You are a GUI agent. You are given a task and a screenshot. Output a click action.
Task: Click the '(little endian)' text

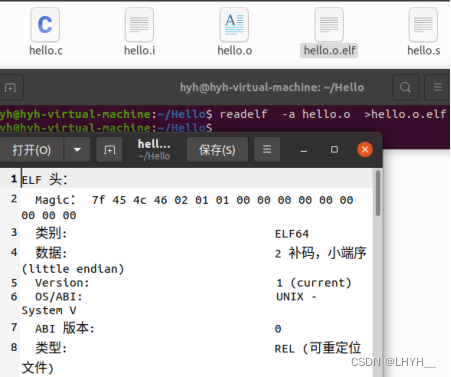[x=73, y=269]
